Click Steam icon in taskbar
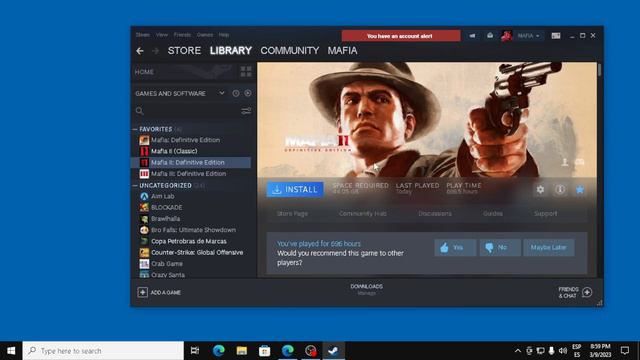 333,351
